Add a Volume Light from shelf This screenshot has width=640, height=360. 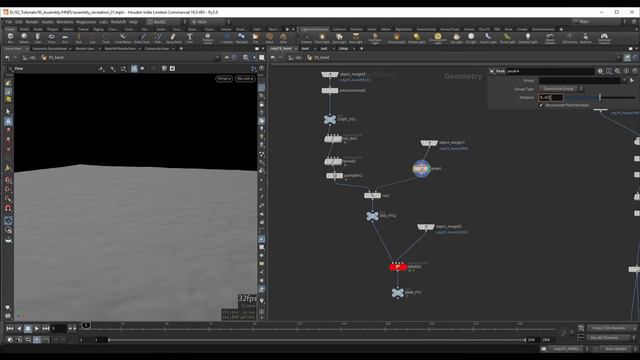pyautogui.click(x=396, y=38)
